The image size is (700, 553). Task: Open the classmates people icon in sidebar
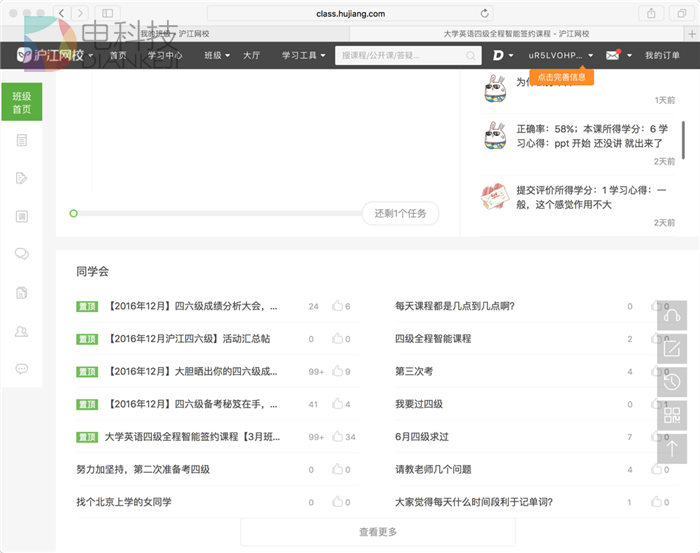coord(21,331)
